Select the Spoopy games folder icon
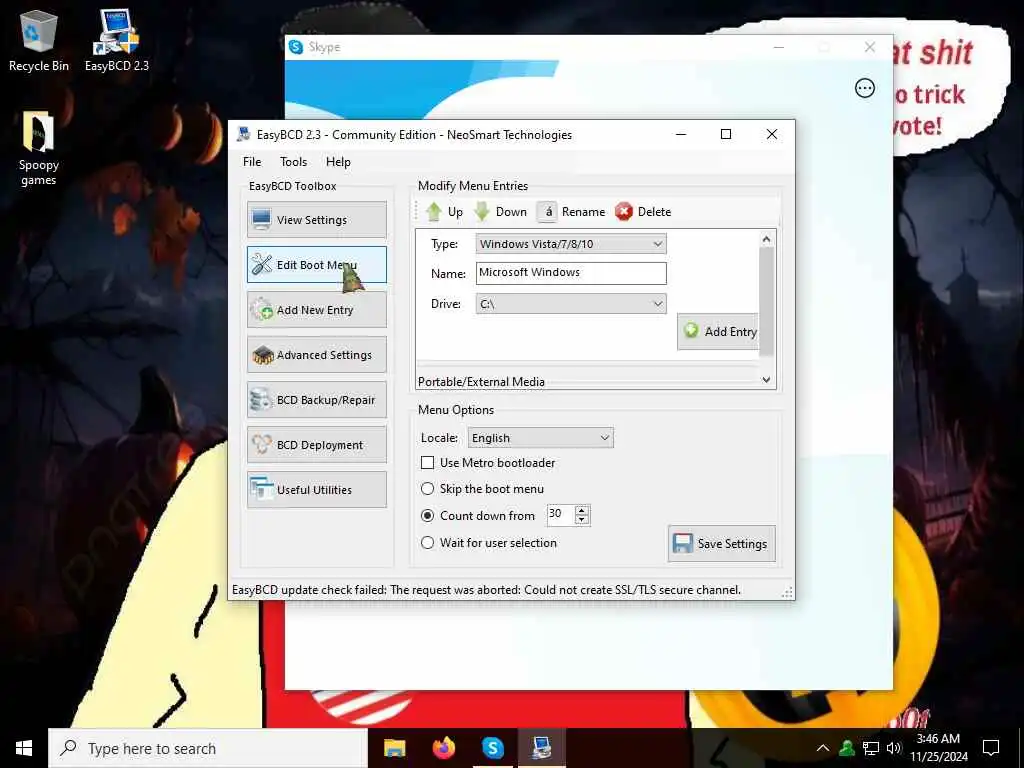This screenshot has width=1024, height=768. click(39, 148)
